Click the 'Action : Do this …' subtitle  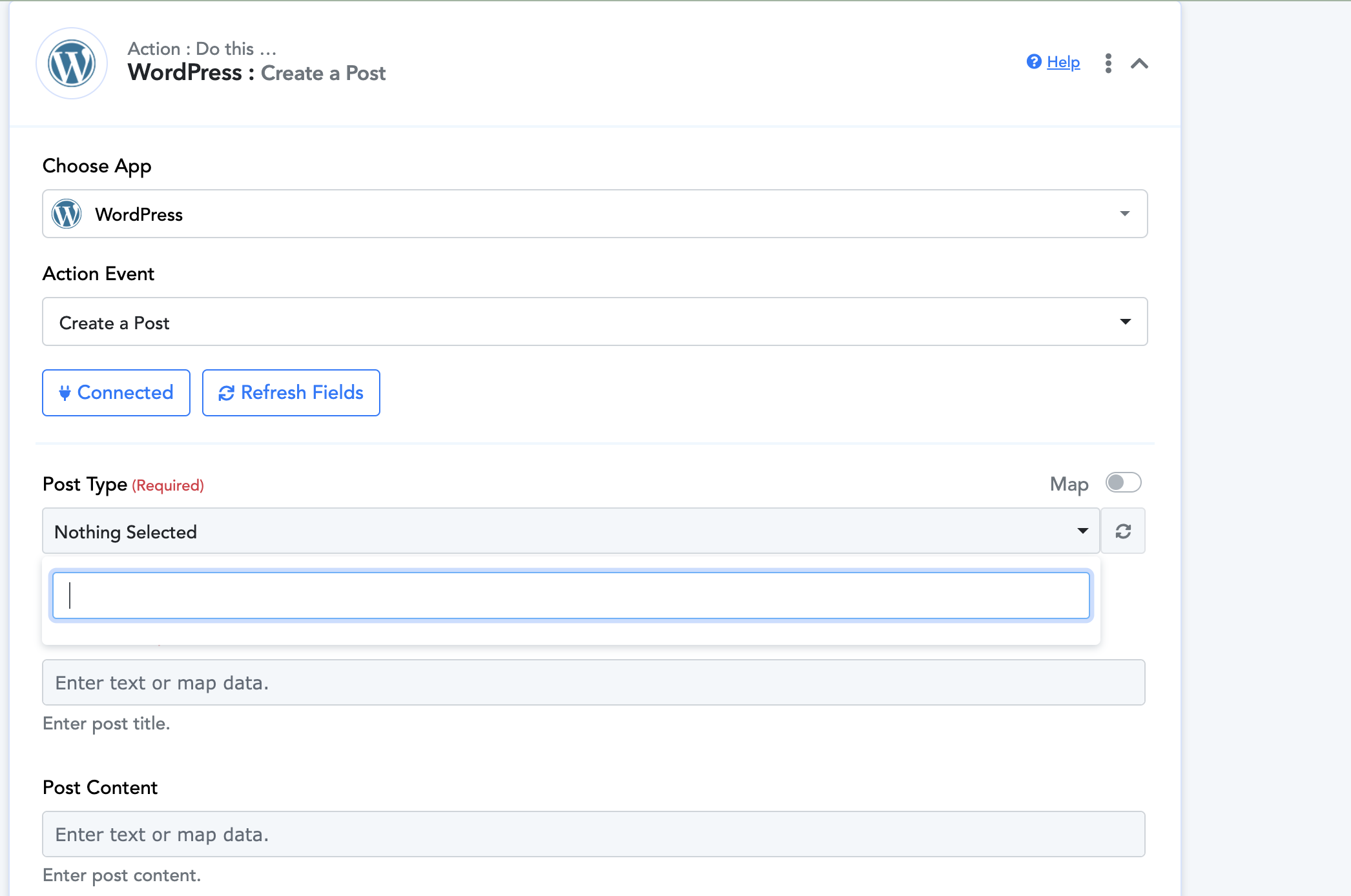pos(202,48)
